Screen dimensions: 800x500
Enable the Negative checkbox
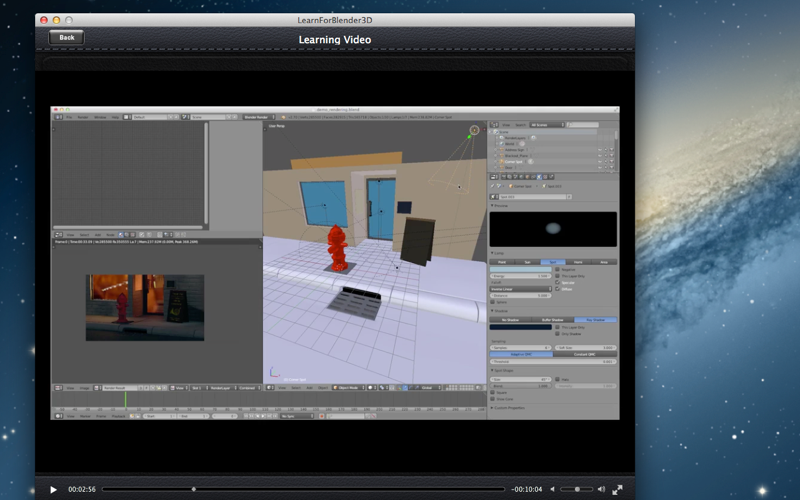pyautogui.click(x=557, y=269)
